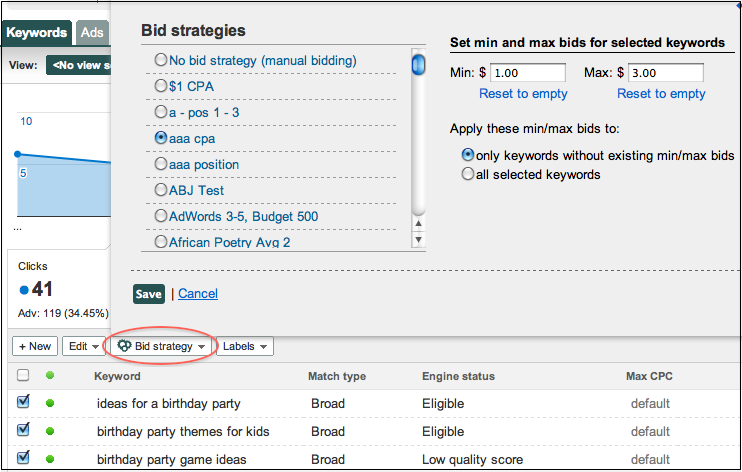Screen dimensions: 742x472
Task: Click the Max bid input field
Action: (x=665, y=73)
